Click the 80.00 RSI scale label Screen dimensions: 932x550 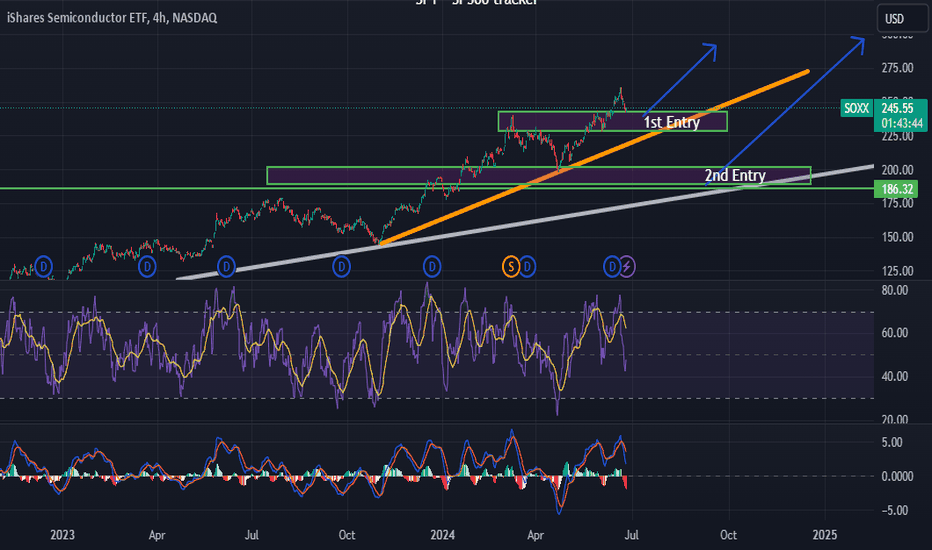pos(895,290)
